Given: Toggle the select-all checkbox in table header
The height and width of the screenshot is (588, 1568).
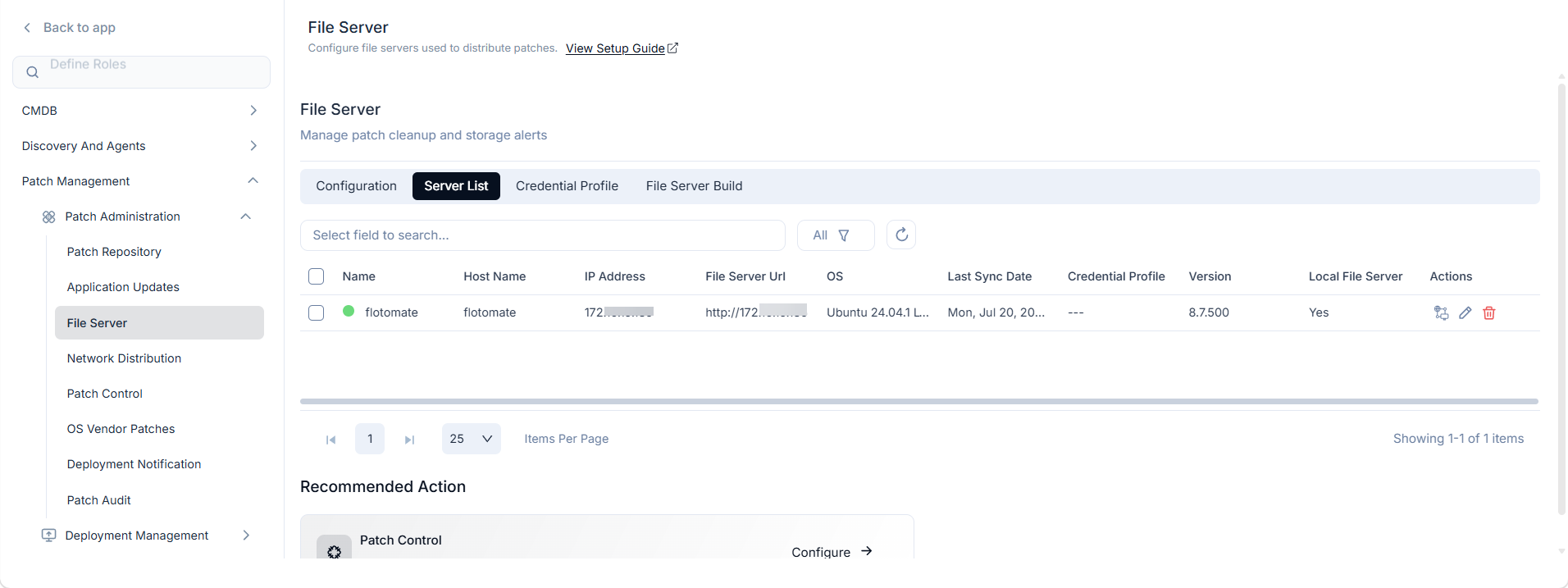Looking at the screenshot, I should [316, 276].
